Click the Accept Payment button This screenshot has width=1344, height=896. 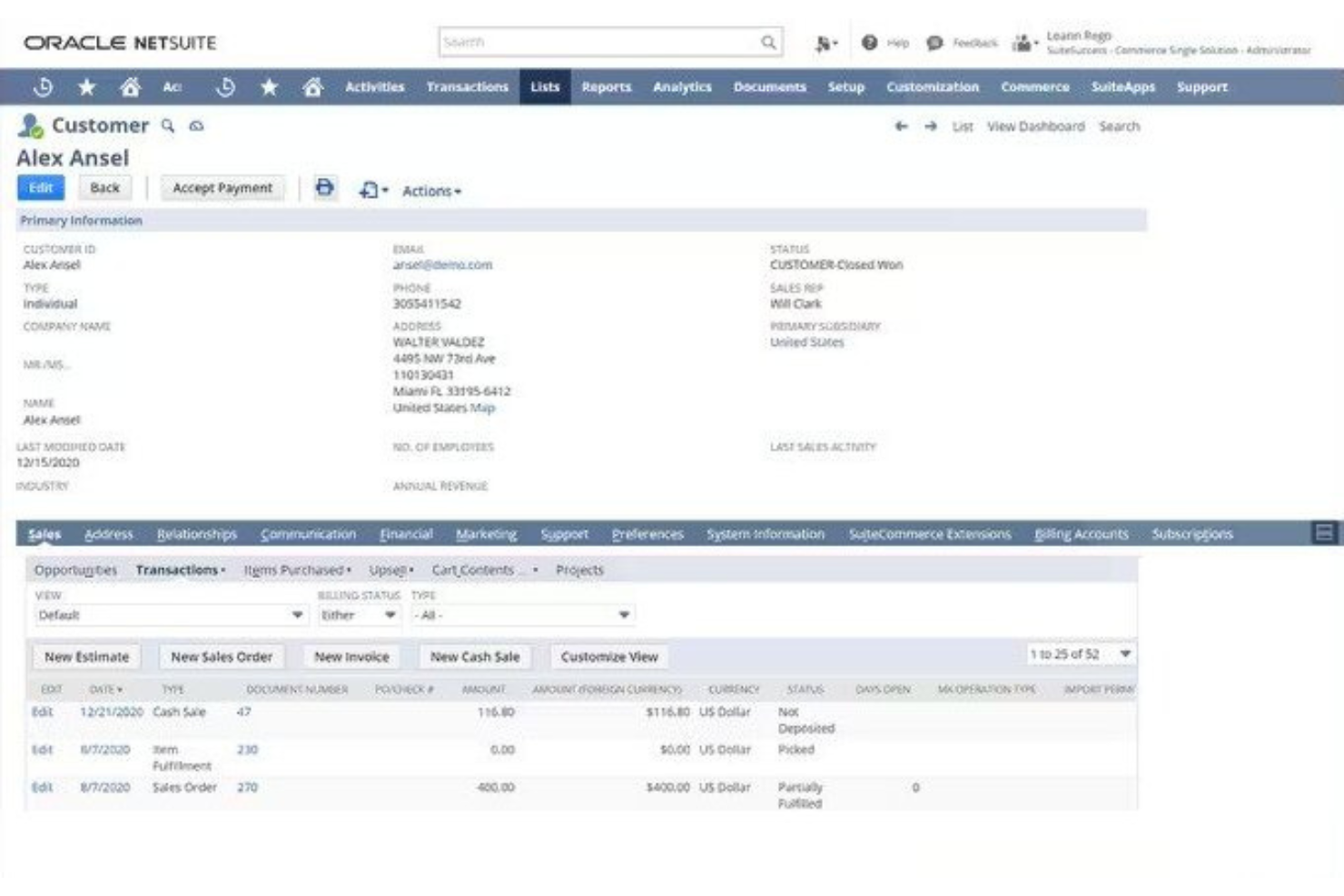222,188
